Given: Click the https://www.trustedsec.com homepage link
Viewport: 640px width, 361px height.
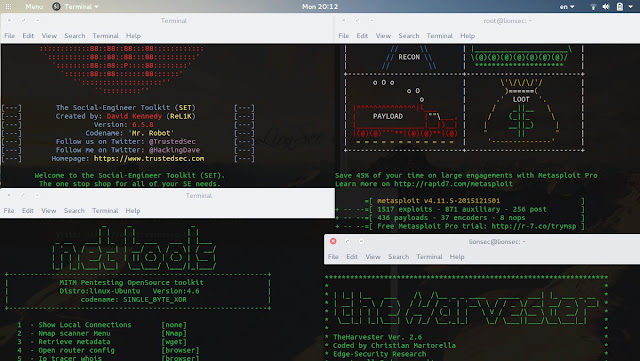Looking at the screenshot, I should click(149, 158).
